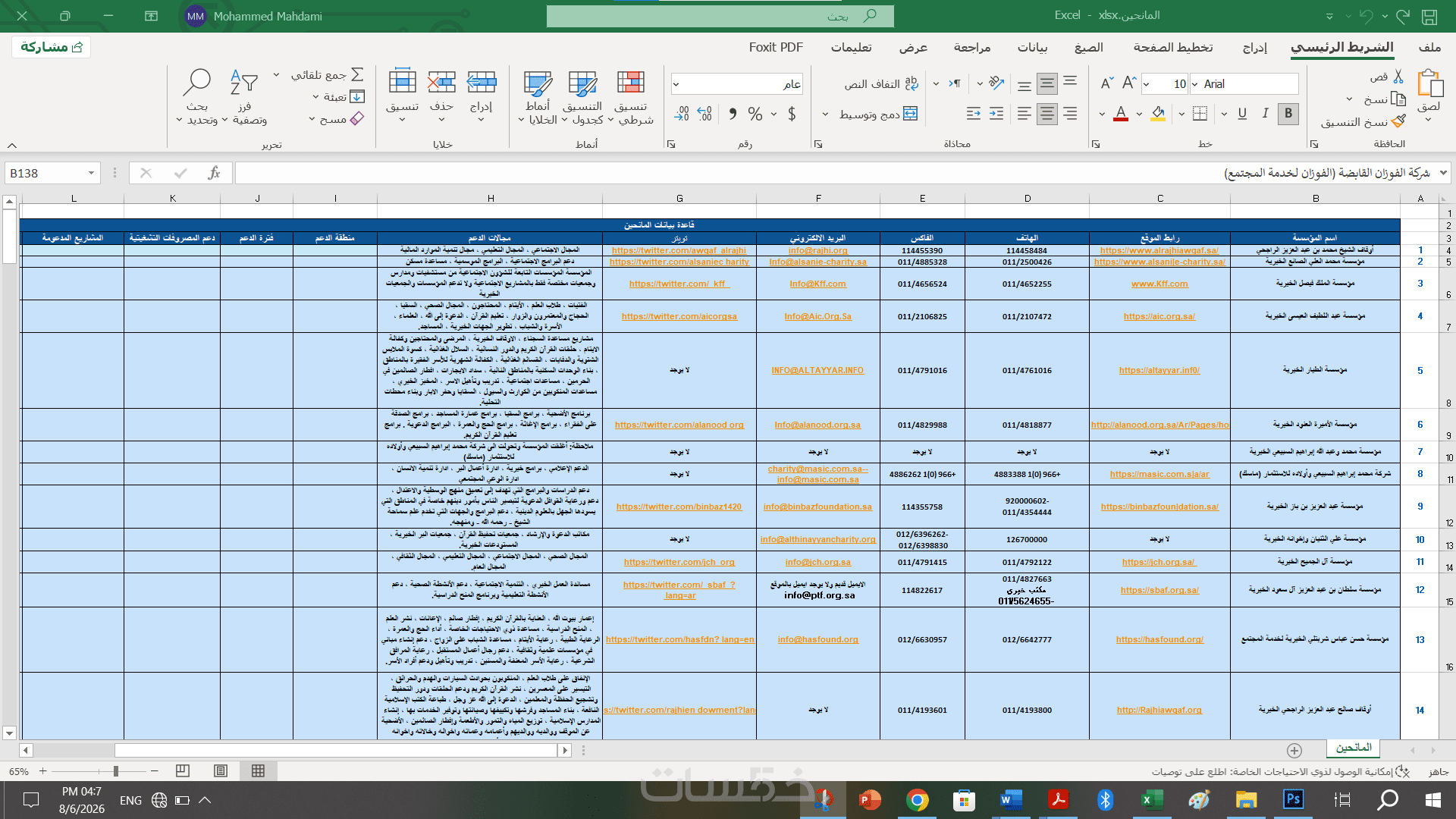Expand the formula bar
This screenshot has width=1456, height=819.
(1443, 173)
